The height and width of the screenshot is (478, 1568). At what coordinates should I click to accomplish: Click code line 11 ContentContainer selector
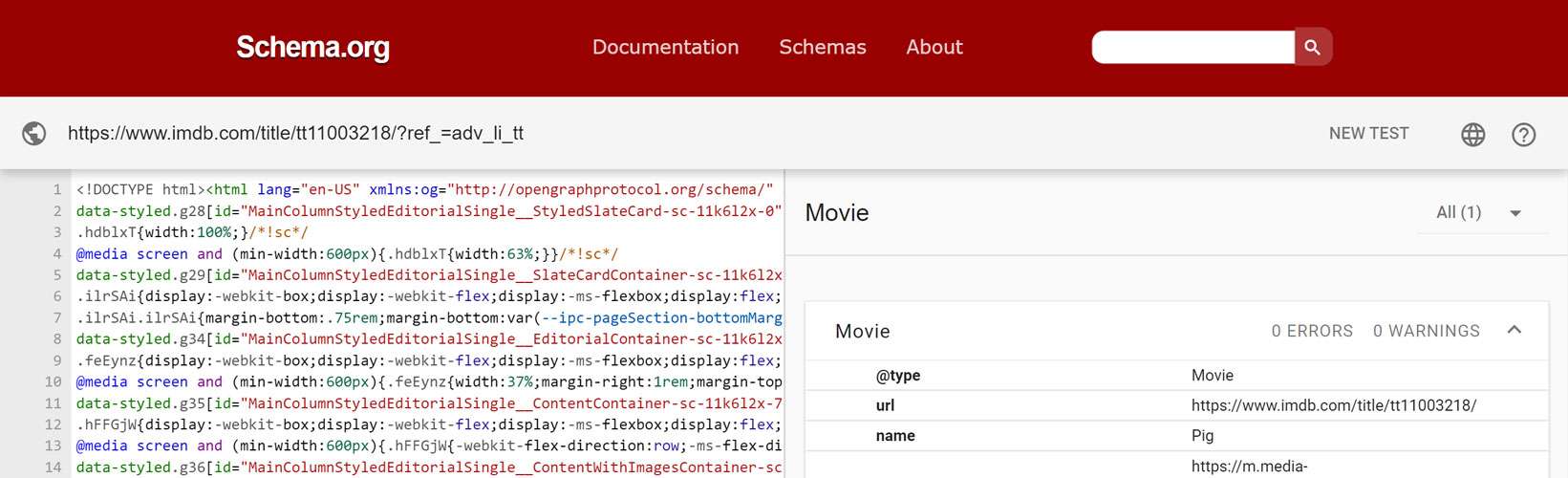(429, 403)
